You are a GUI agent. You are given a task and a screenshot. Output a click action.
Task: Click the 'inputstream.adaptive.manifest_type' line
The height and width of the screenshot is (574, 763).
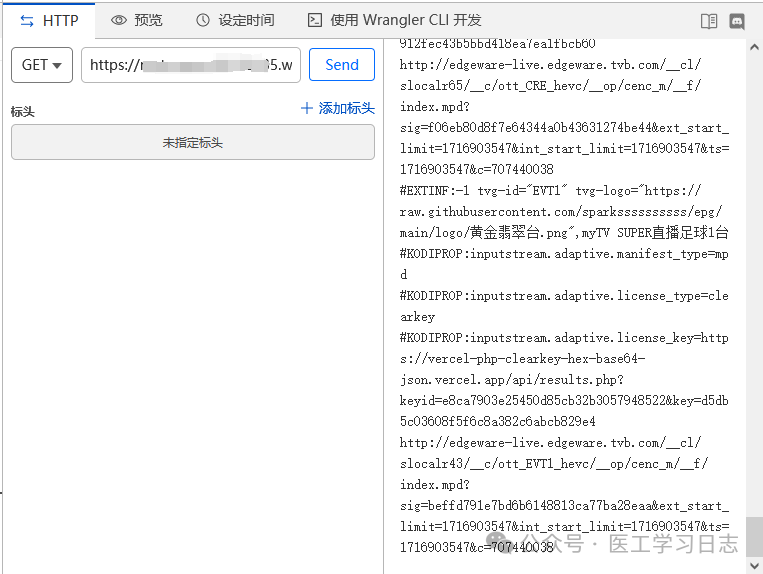(x=564, y=254)
